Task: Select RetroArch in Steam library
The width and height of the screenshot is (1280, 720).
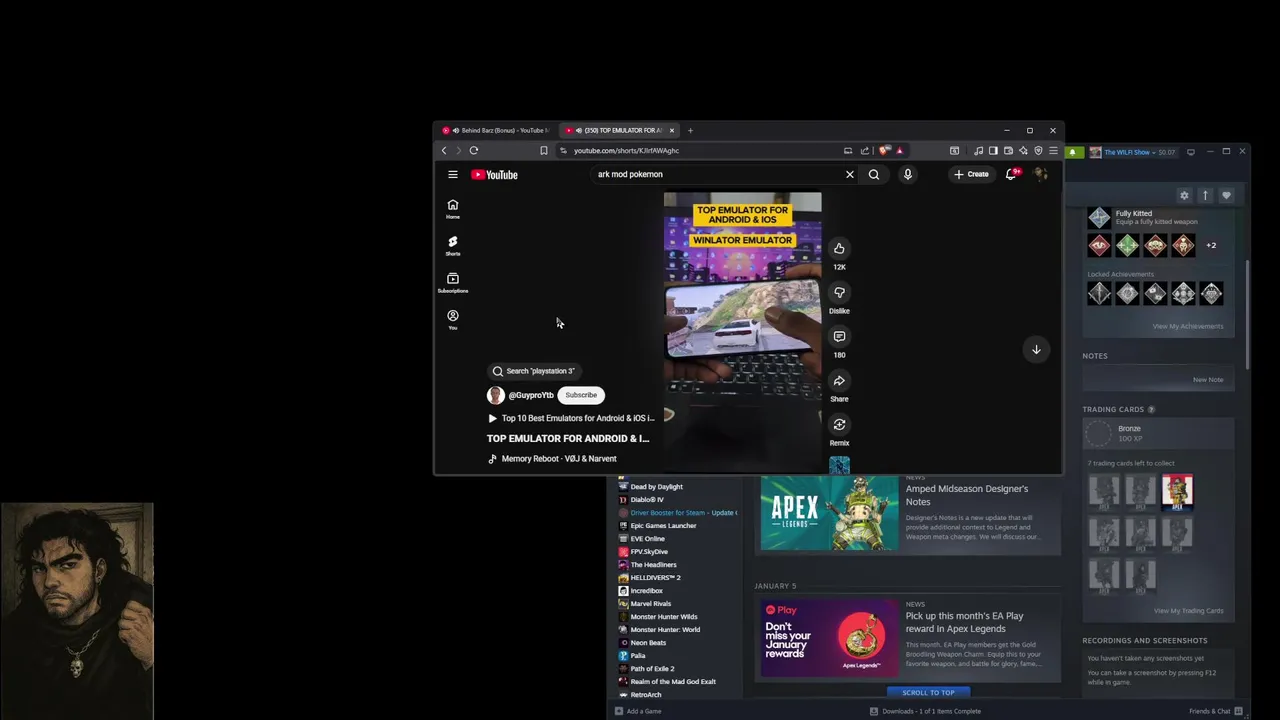Action: tap(645, 695)
